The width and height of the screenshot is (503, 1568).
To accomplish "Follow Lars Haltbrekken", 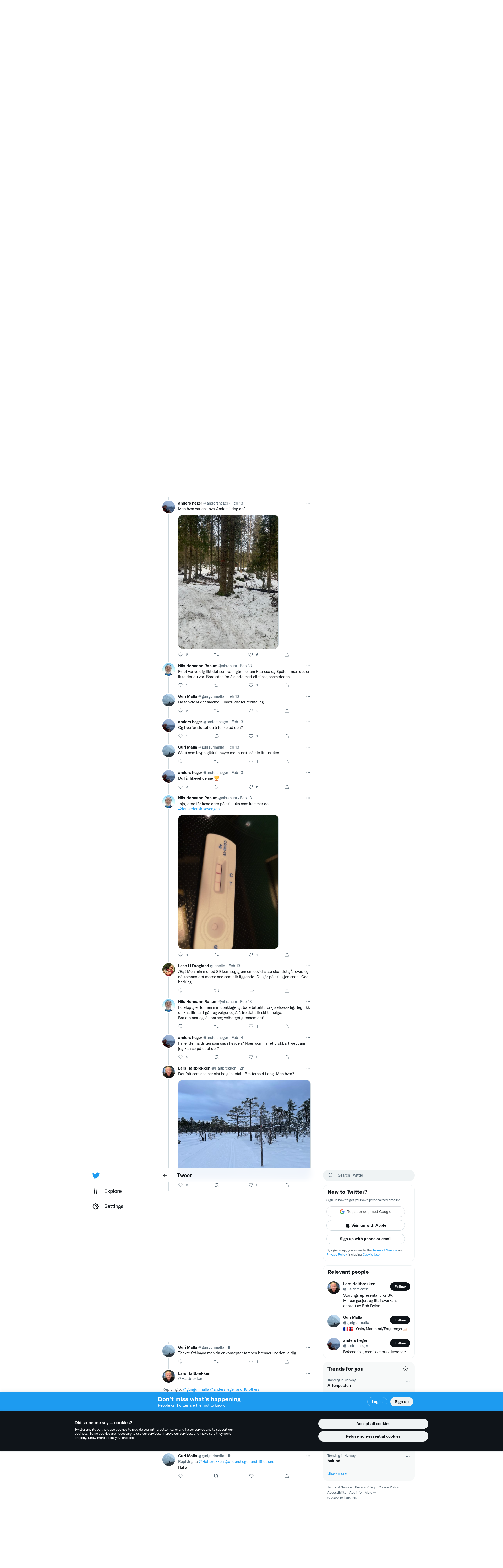I will coord(400,1287).
